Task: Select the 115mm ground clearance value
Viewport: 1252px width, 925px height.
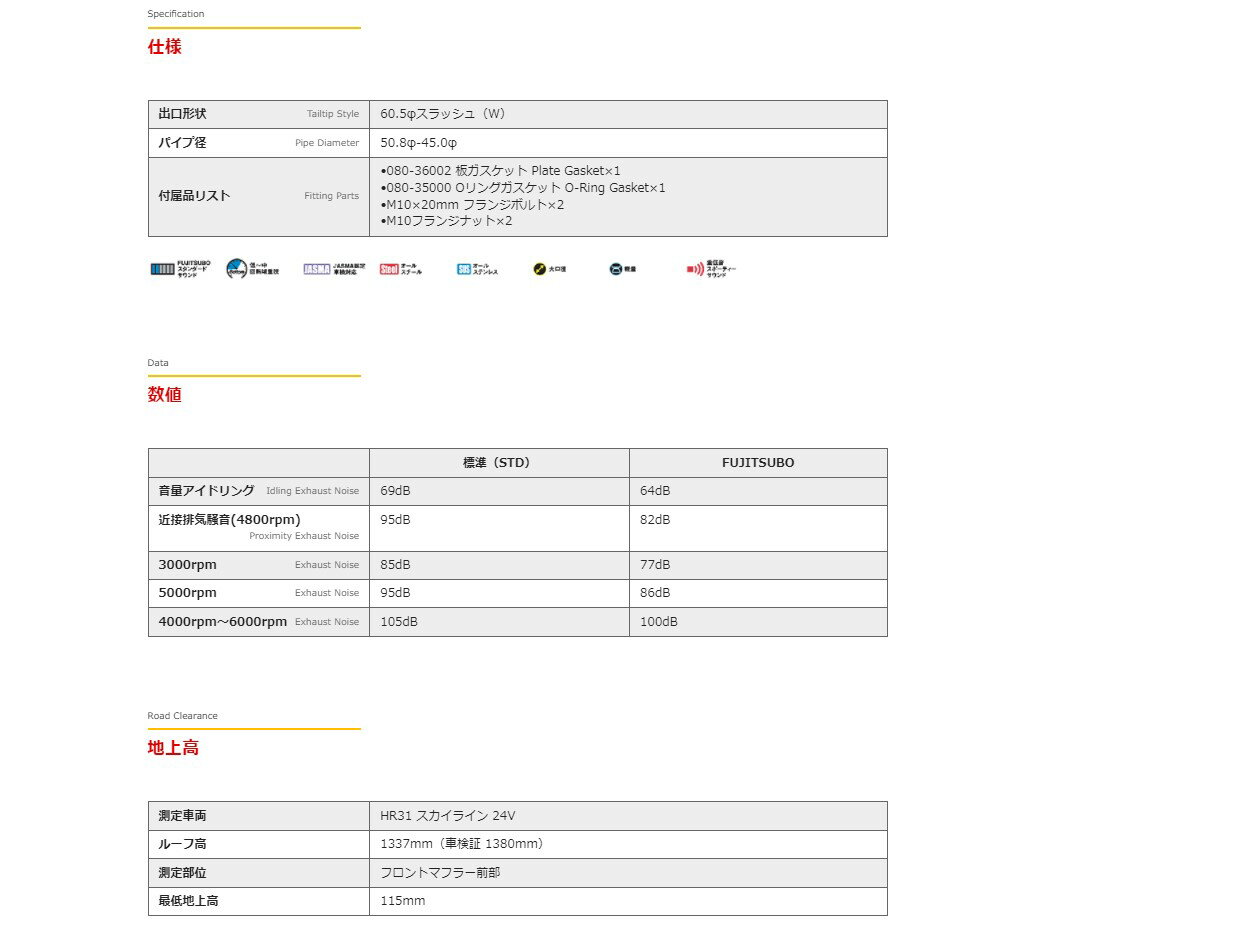Action: (403, 901)
